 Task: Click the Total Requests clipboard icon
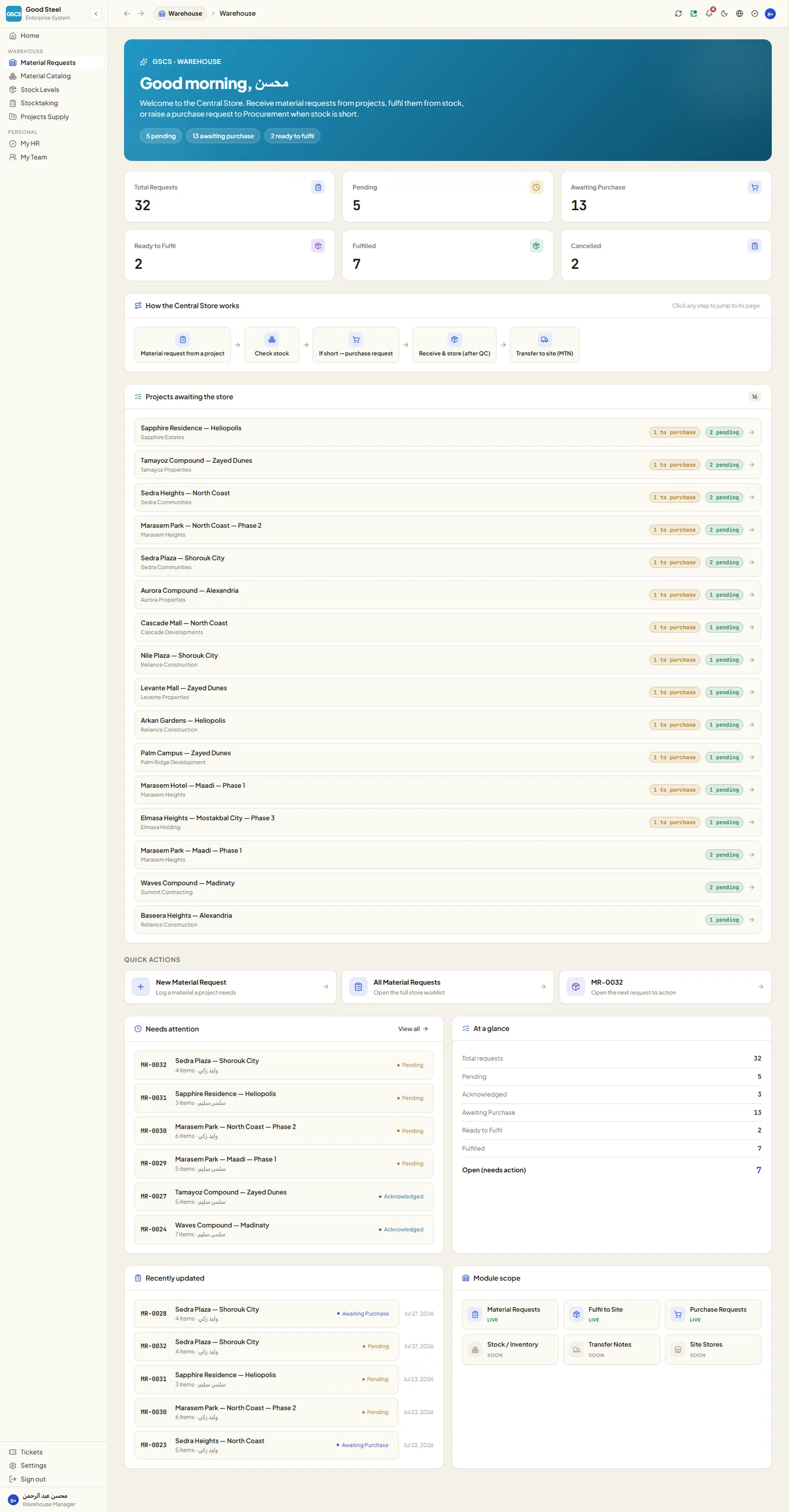318,187
